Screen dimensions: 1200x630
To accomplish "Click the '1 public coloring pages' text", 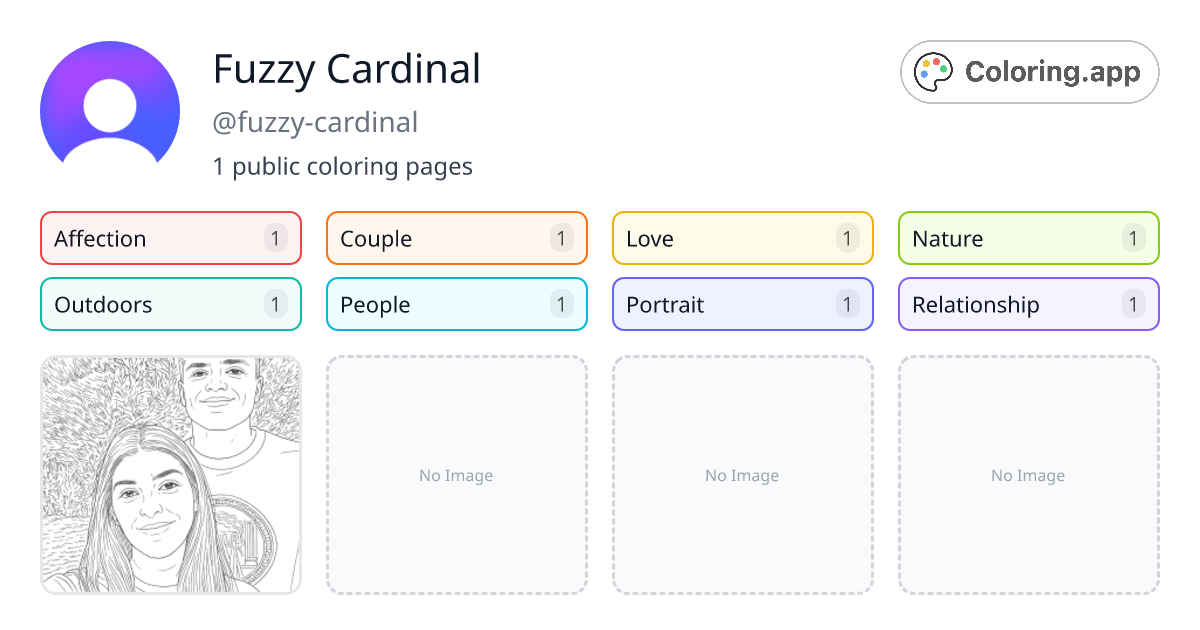I will click(x=343, y=166).
